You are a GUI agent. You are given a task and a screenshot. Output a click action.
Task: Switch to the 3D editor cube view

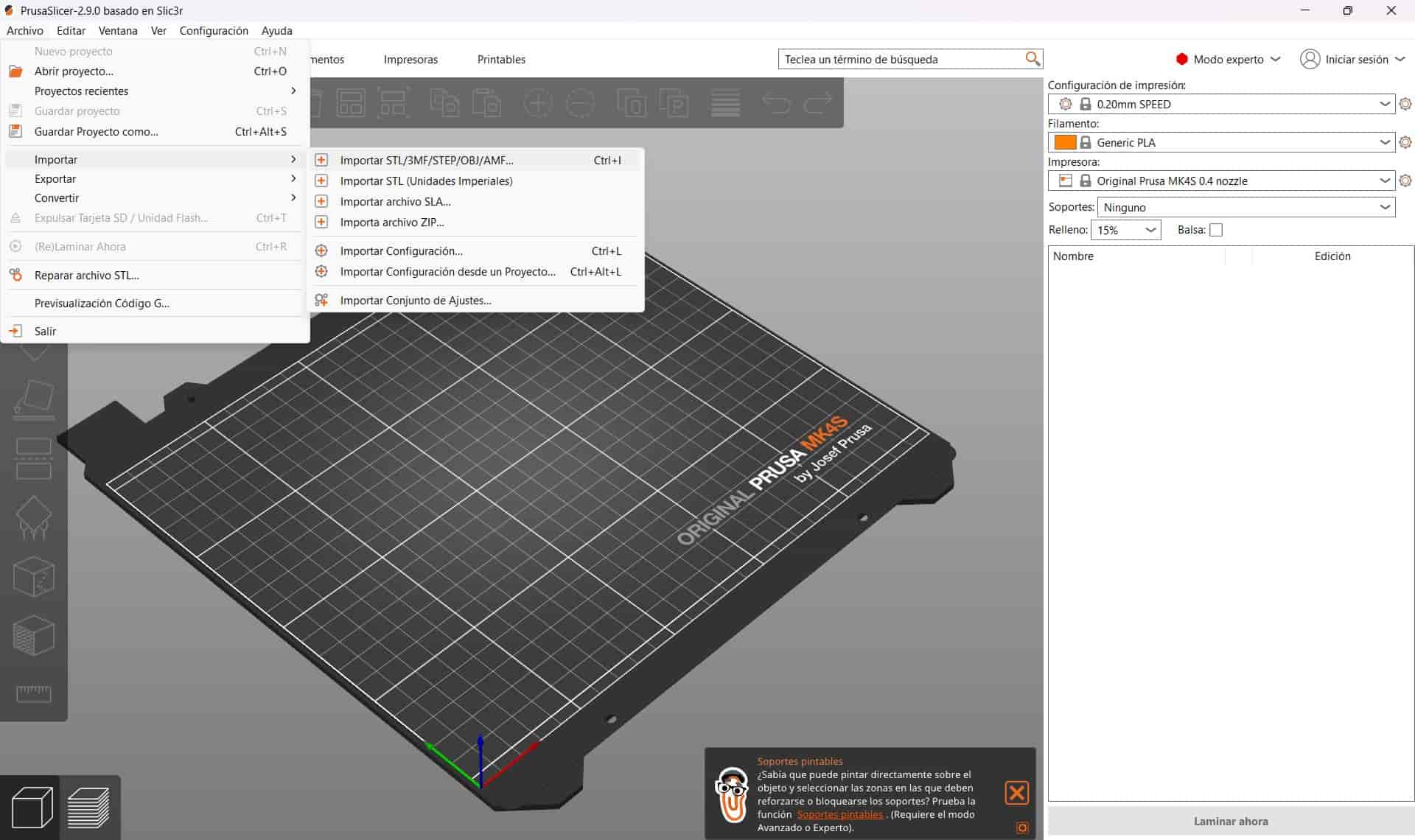tap(32, 808)
